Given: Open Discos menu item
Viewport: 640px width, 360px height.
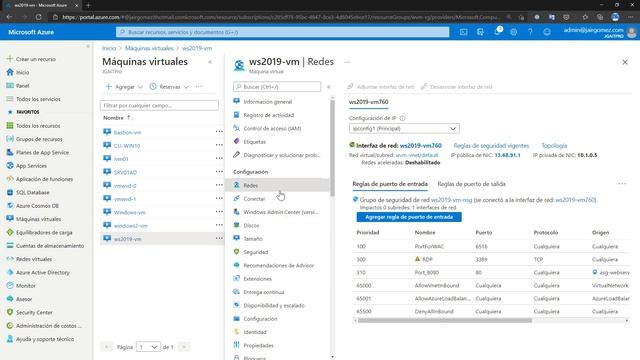Looking at the screenshot, I should point(251,225).
